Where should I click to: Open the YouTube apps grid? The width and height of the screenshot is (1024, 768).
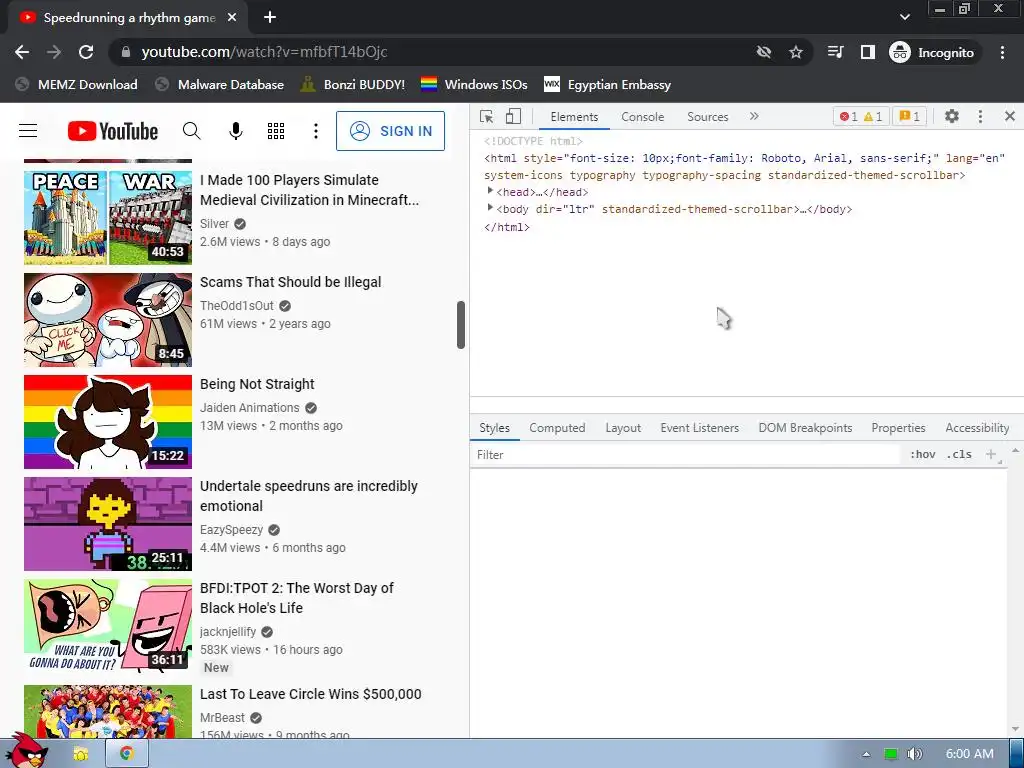[276, 131]
